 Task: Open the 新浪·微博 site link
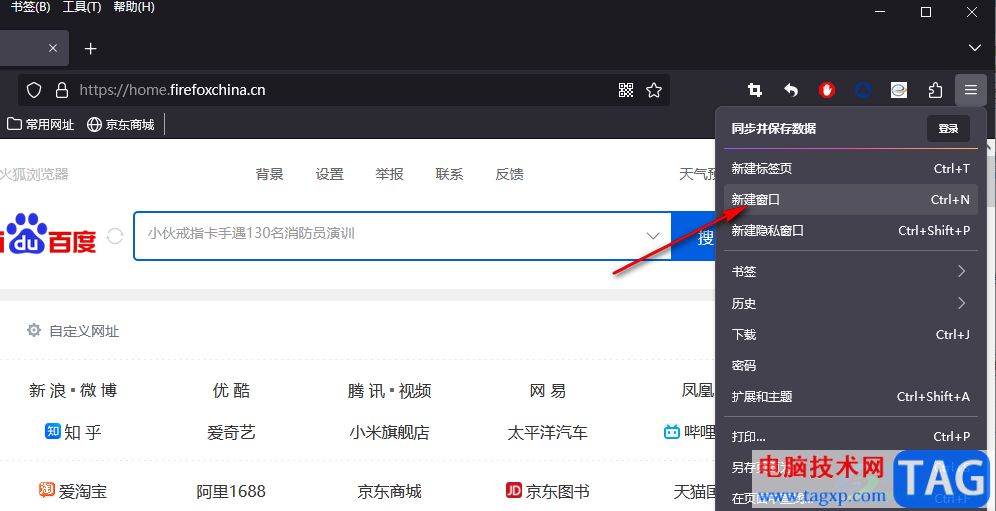tap(73, 390)
